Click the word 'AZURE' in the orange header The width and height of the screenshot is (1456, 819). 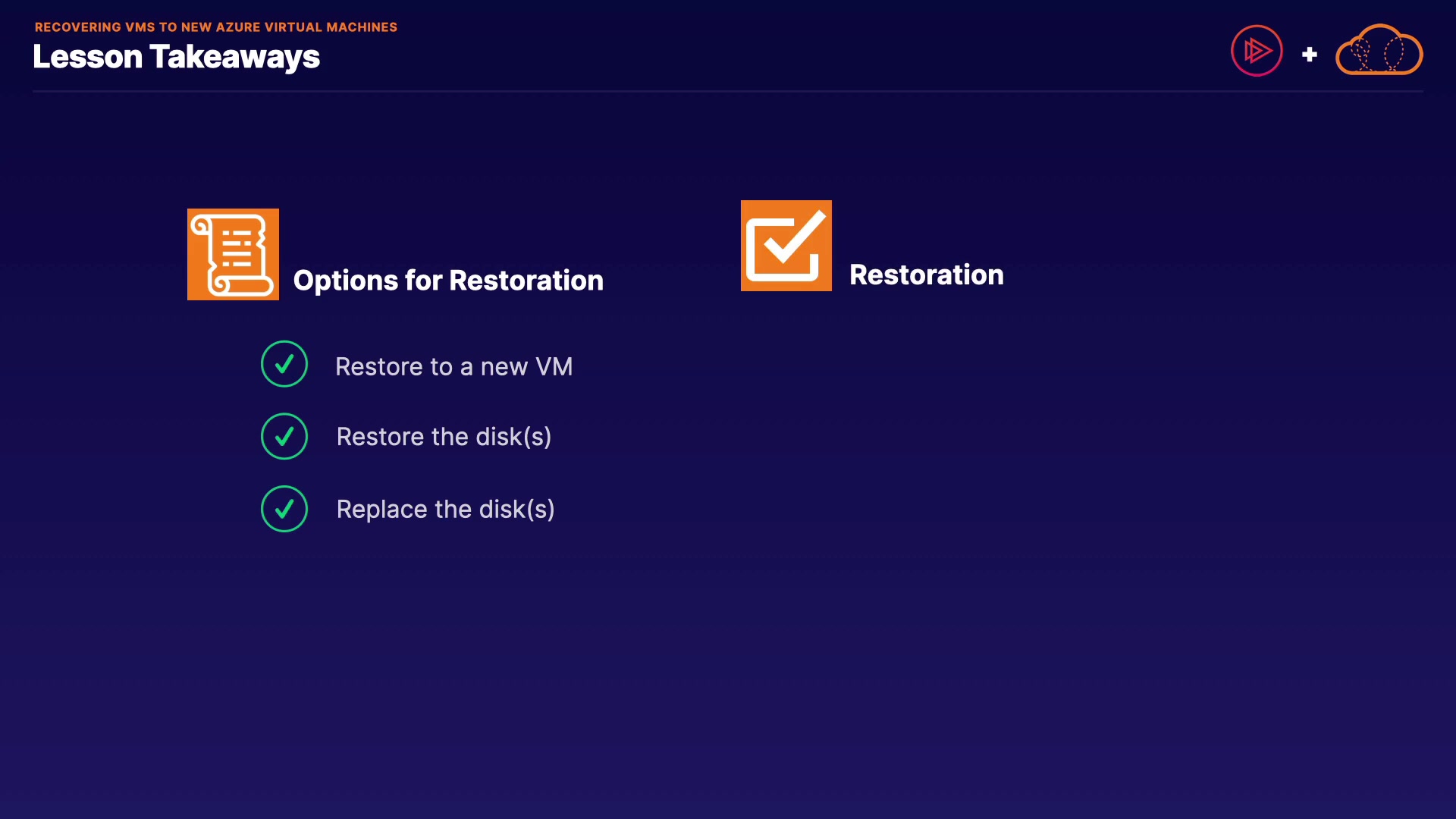tap(238, 27)
